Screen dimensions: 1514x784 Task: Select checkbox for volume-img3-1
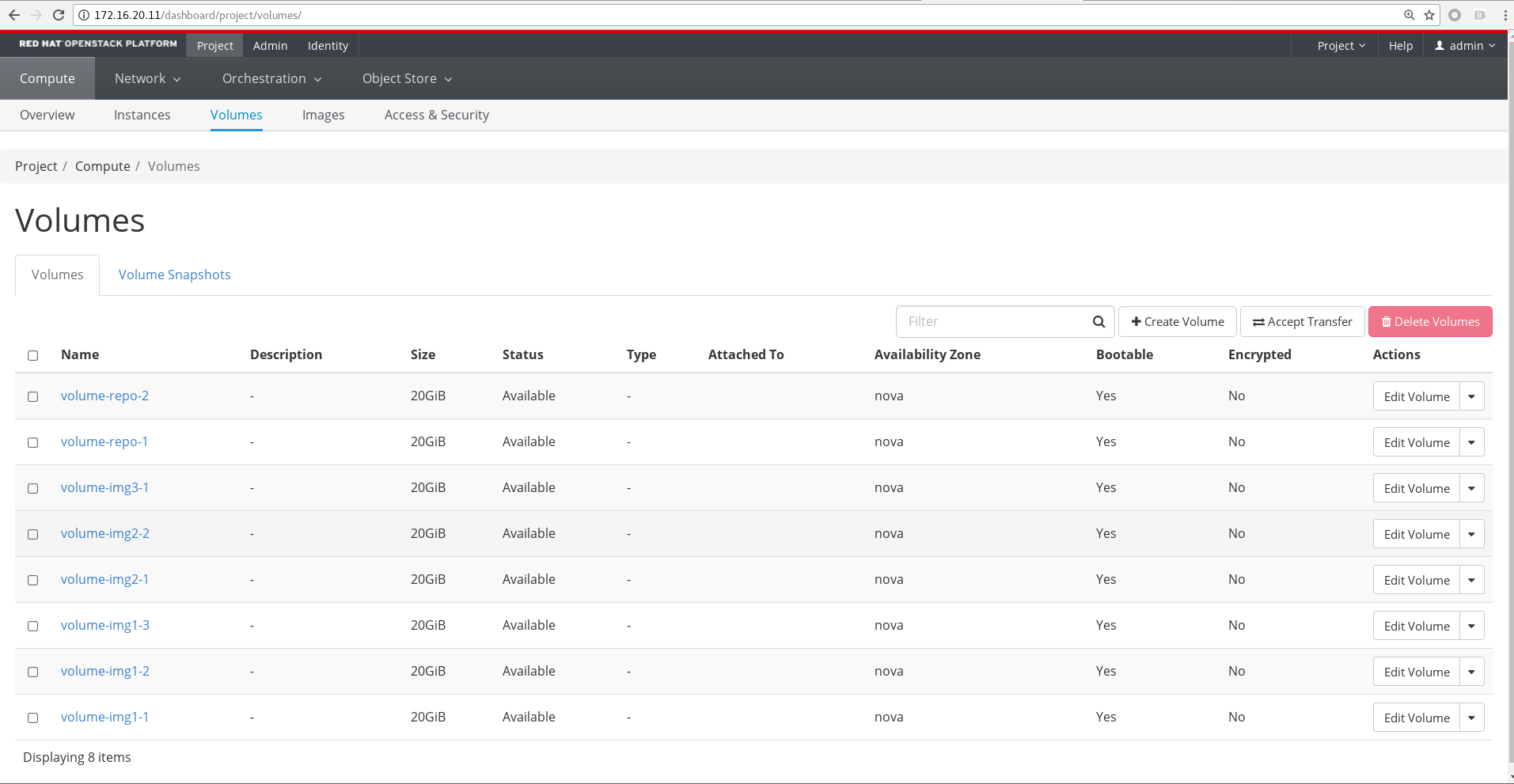(33, 488)
